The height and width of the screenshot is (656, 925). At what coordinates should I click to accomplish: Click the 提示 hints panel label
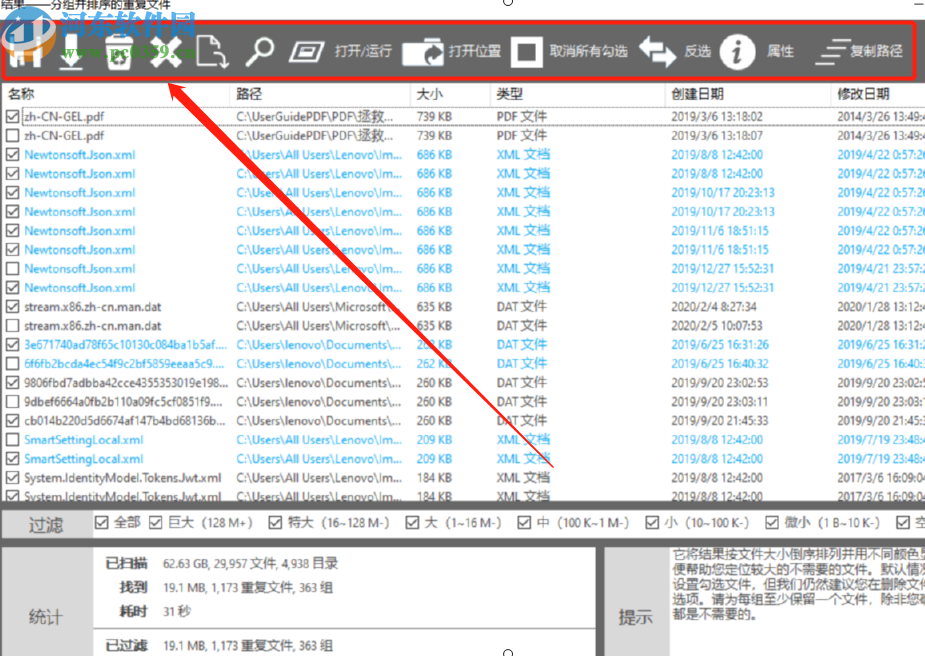(638, 615)
